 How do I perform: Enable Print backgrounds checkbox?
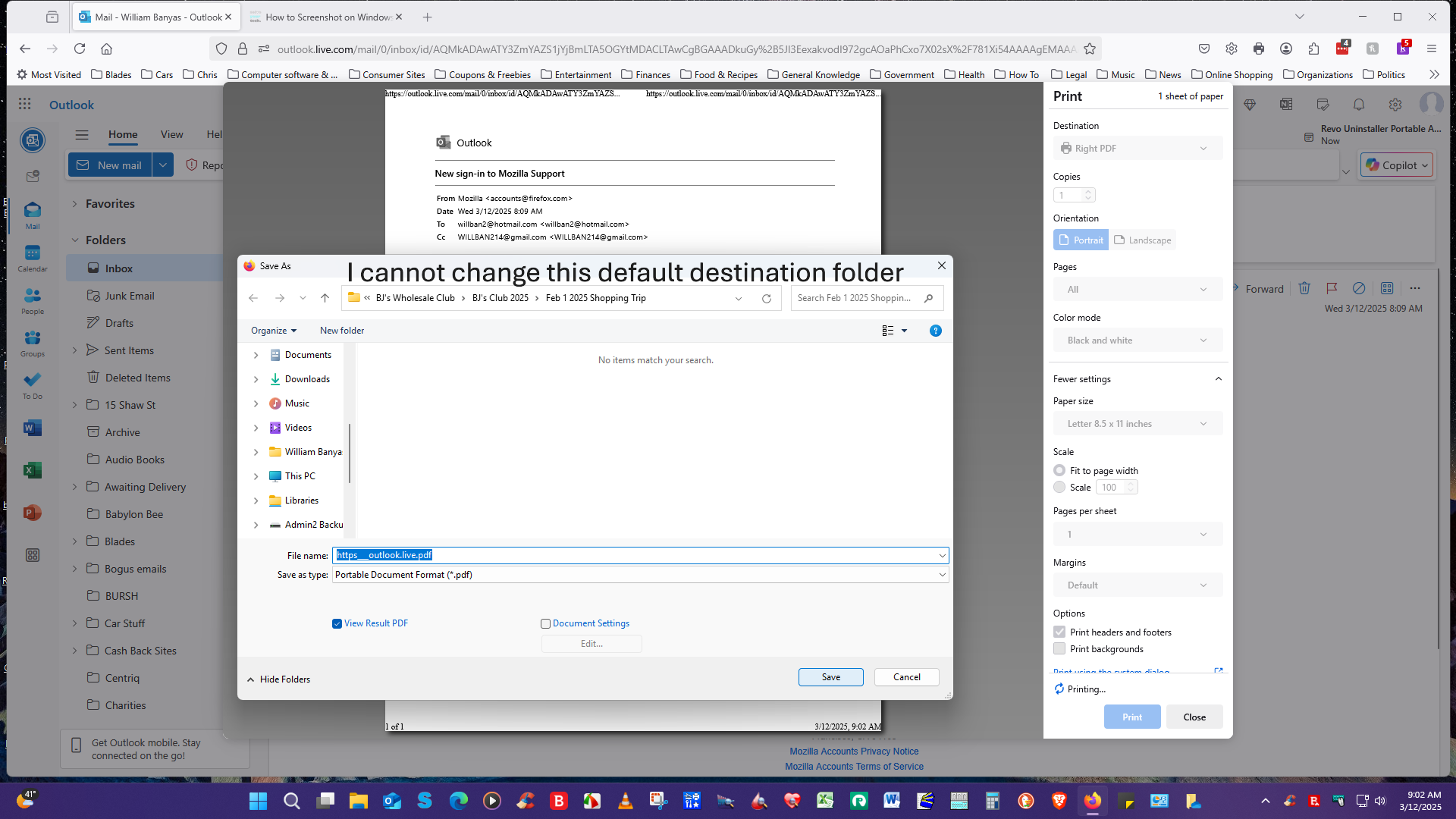tap(1059, 649)
